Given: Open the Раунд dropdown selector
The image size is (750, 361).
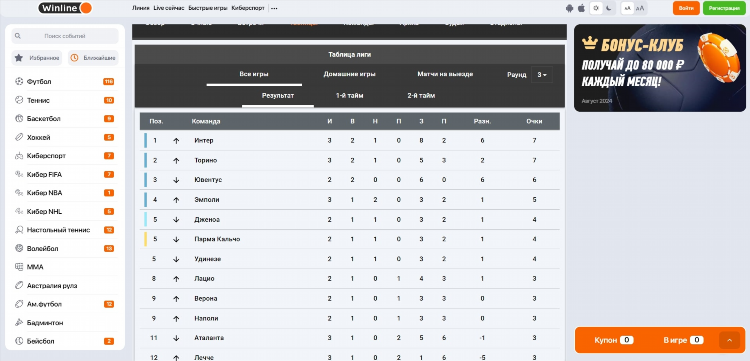Looking at the screenshot, I should 542,75.
